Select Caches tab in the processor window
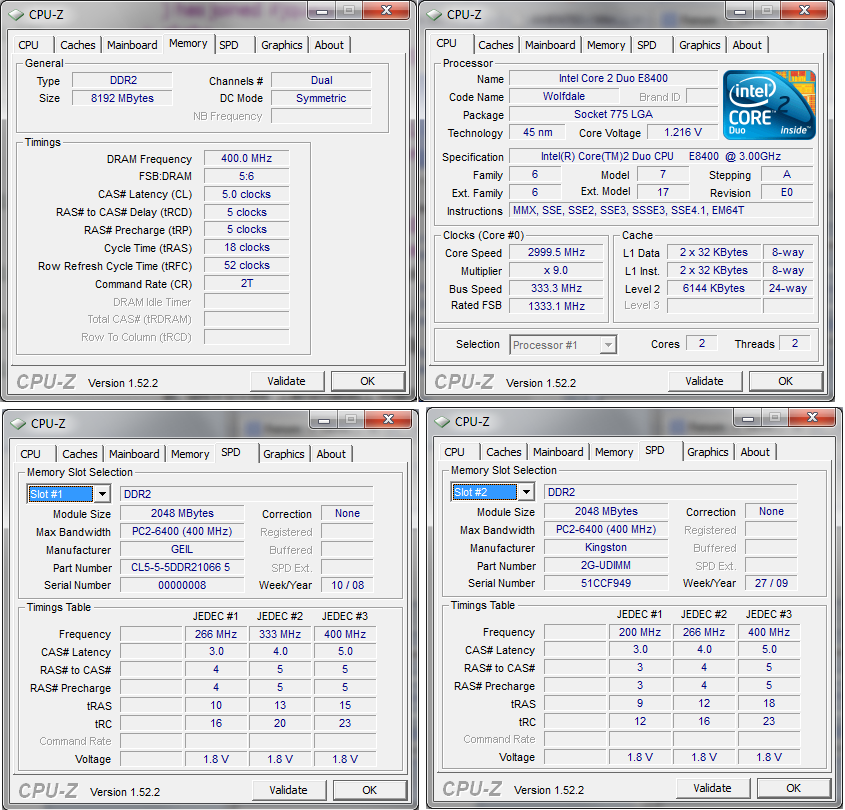This screenshot has height=810, width=845. [x=496, y=45]
